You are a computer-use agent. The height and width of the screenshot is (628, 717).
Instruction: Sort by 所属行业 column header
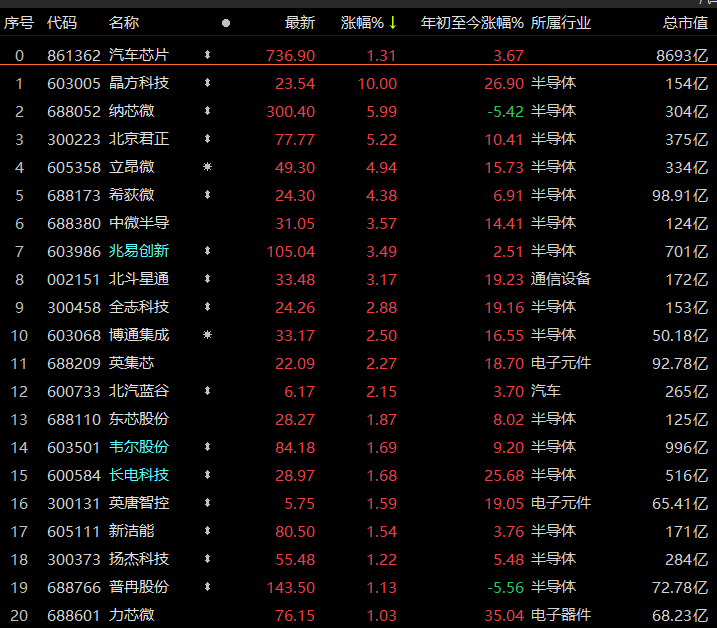point(561,22)
